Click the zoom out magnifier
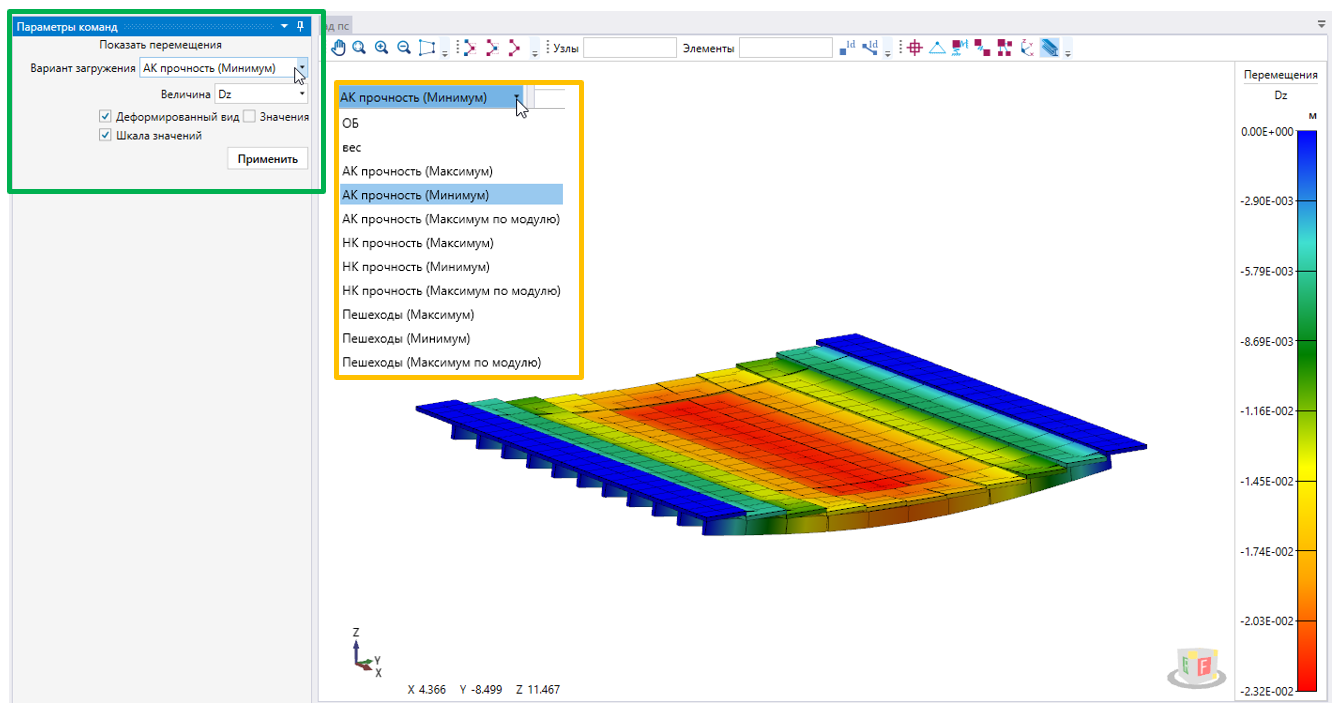1344x712 pixels. click(404, 47)
